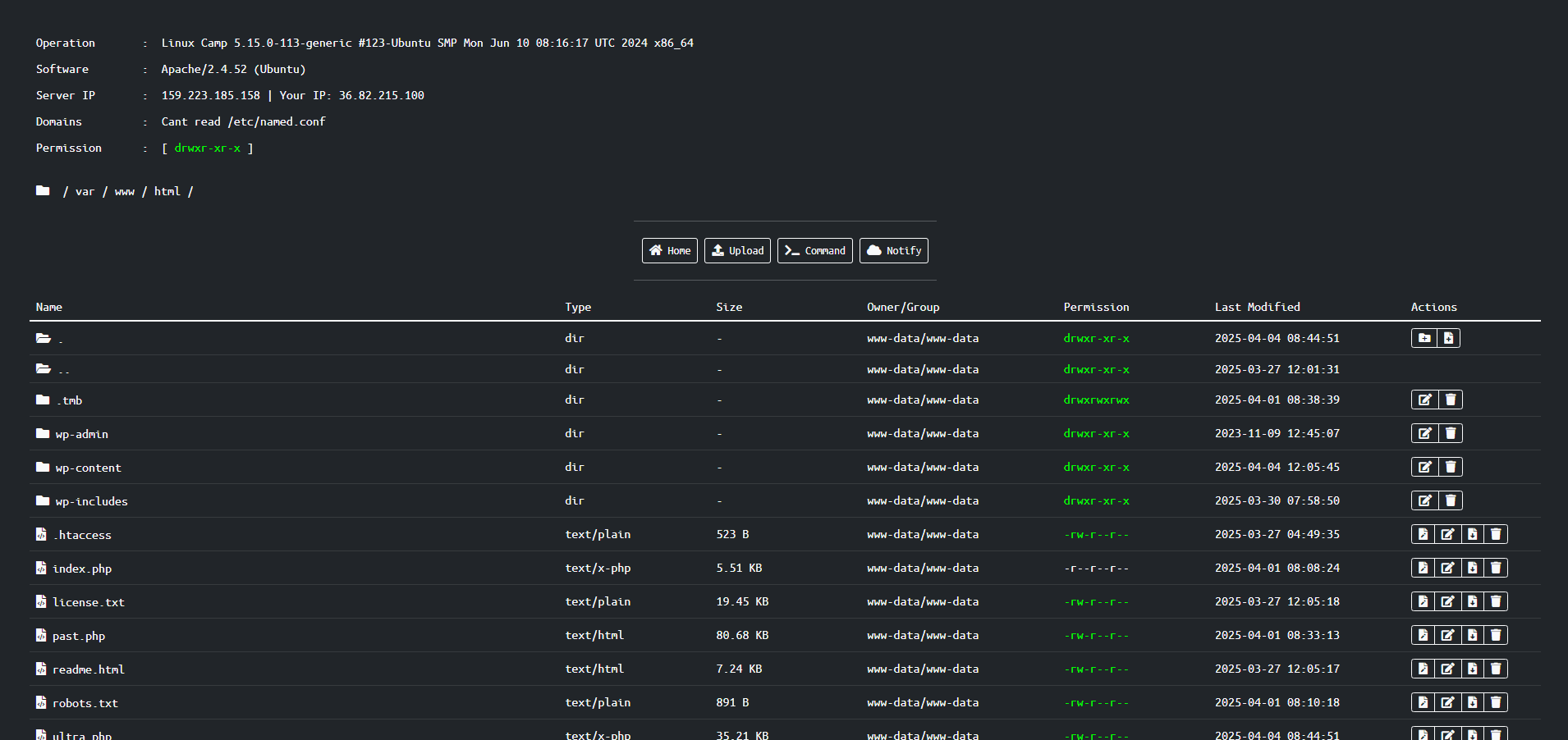The image size is (1568, 740).
Task: Click the trash icon for the wp-content folder
Action: pyautogui.click(x=1451, y=467)
